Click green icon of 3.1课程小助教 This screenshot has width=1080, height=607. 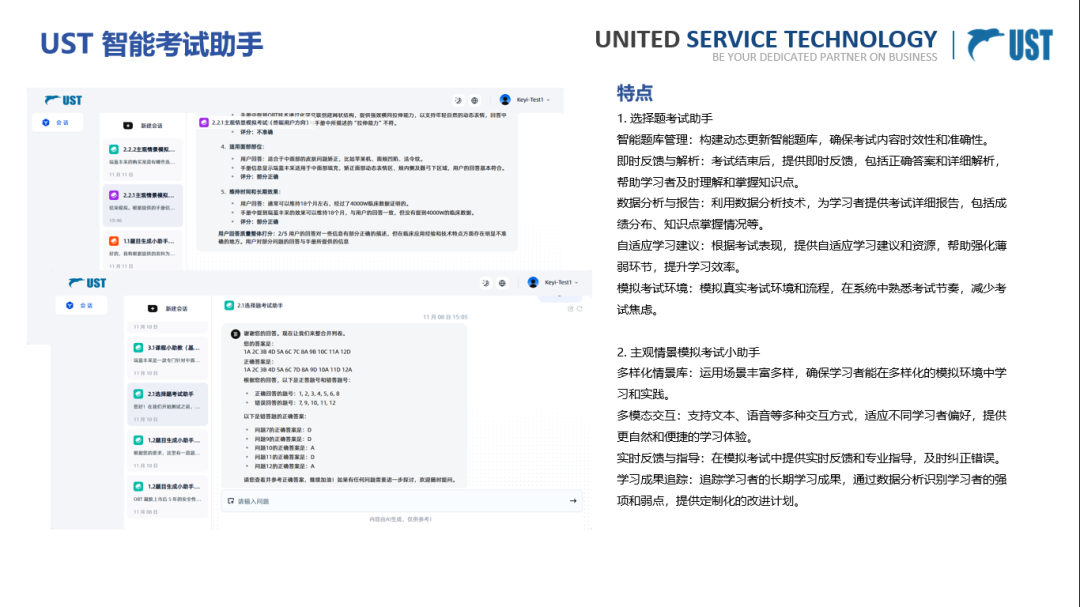pyautogui.click(x=138, y=348)
